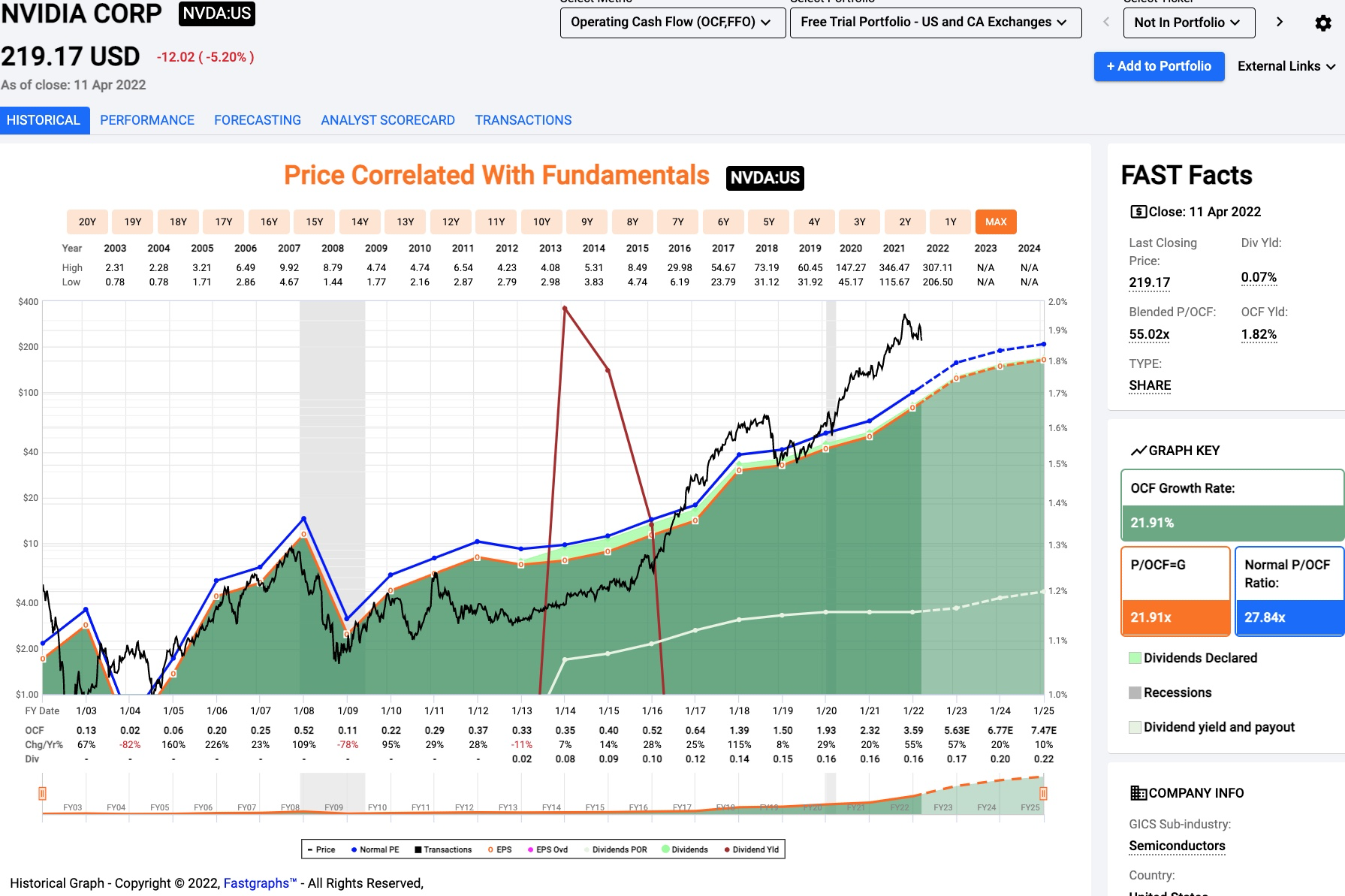Select the 4Y time range
The height and width of the screenshot is (896, 1345).
pyautogui.click(x=814, y=222)
